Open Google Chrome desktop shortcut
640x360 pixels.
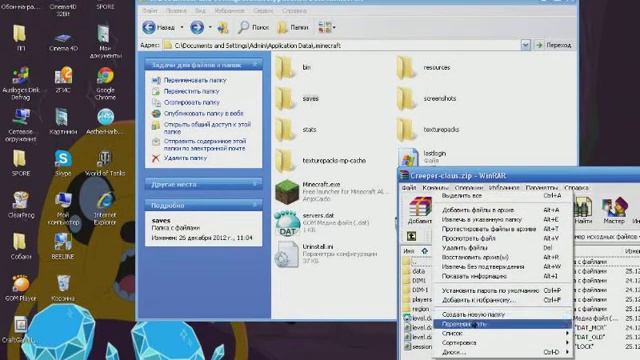tap(105, 83)
